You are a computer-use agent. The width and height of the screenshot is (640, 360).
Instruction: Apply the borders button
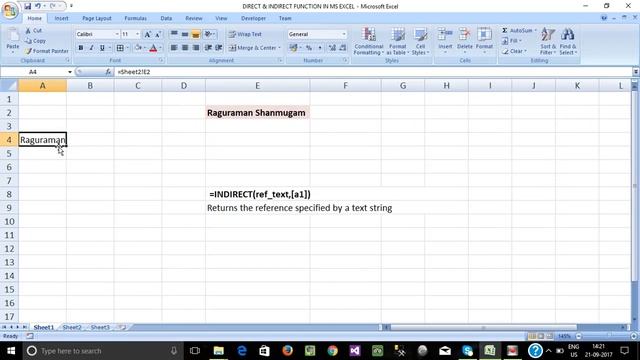(120, 48)
